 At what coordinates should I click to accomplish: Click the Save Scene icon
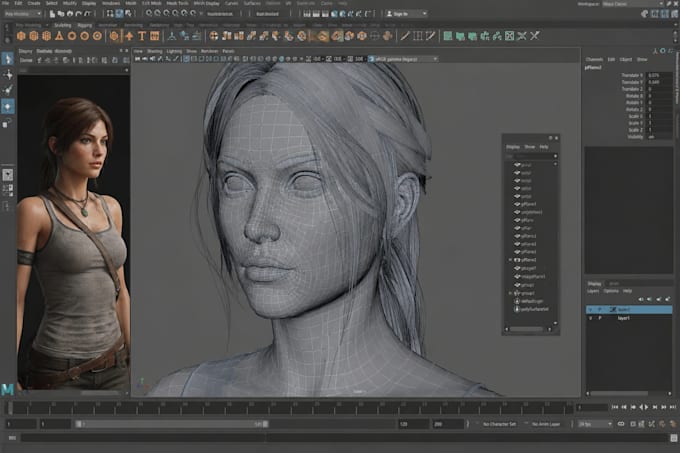(69, 14)
